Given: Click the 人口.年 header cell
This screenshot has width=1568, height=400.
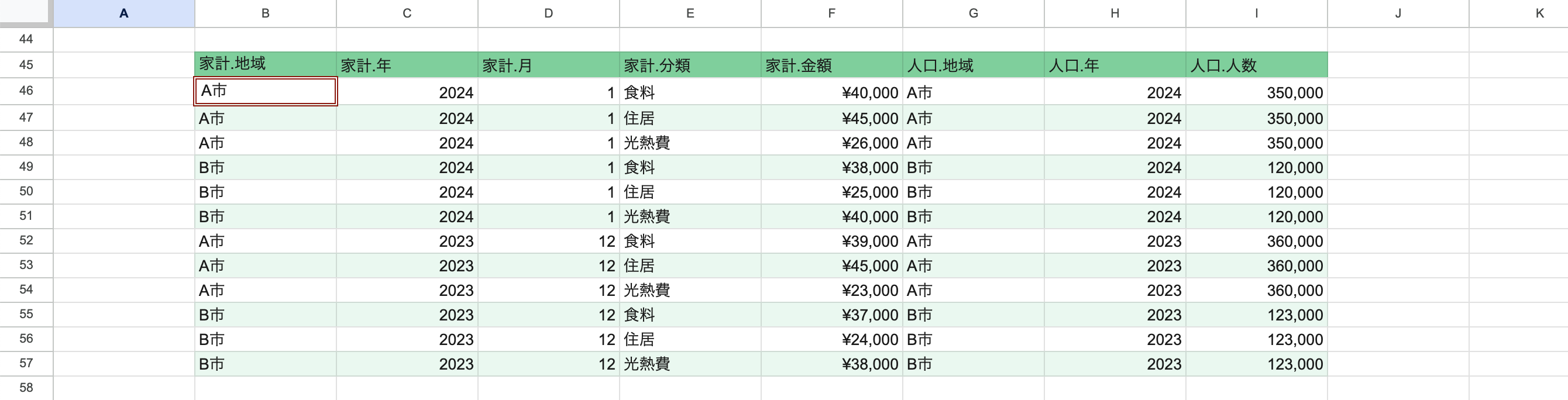Looking at the screenshot, I should [1115, 65].
